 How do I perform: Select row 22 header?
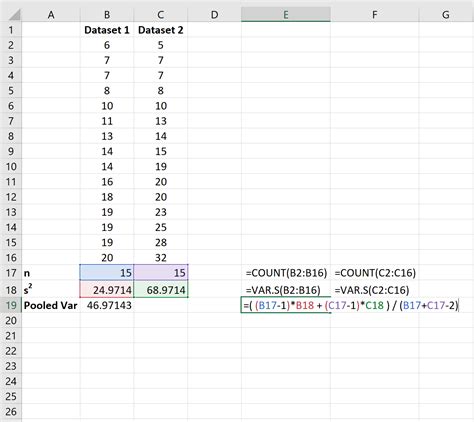(11, 351)
